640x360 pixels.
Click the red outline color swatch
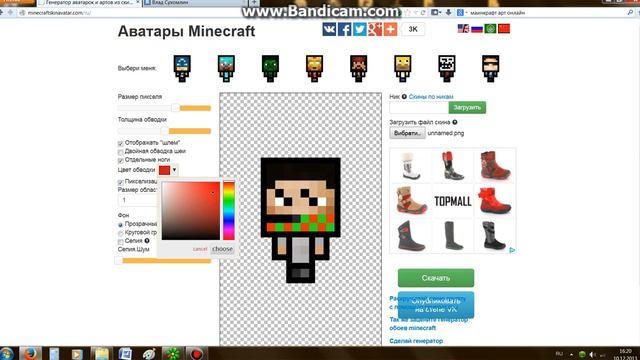(164, 170)
